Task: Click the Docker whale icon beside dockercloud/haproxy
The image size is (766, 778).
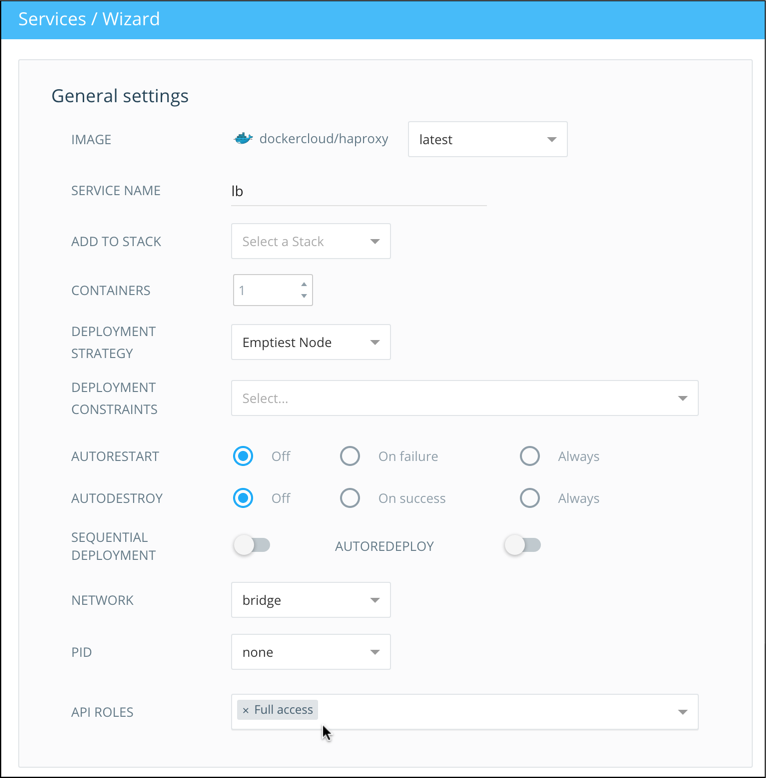Action: pos(243,139)
